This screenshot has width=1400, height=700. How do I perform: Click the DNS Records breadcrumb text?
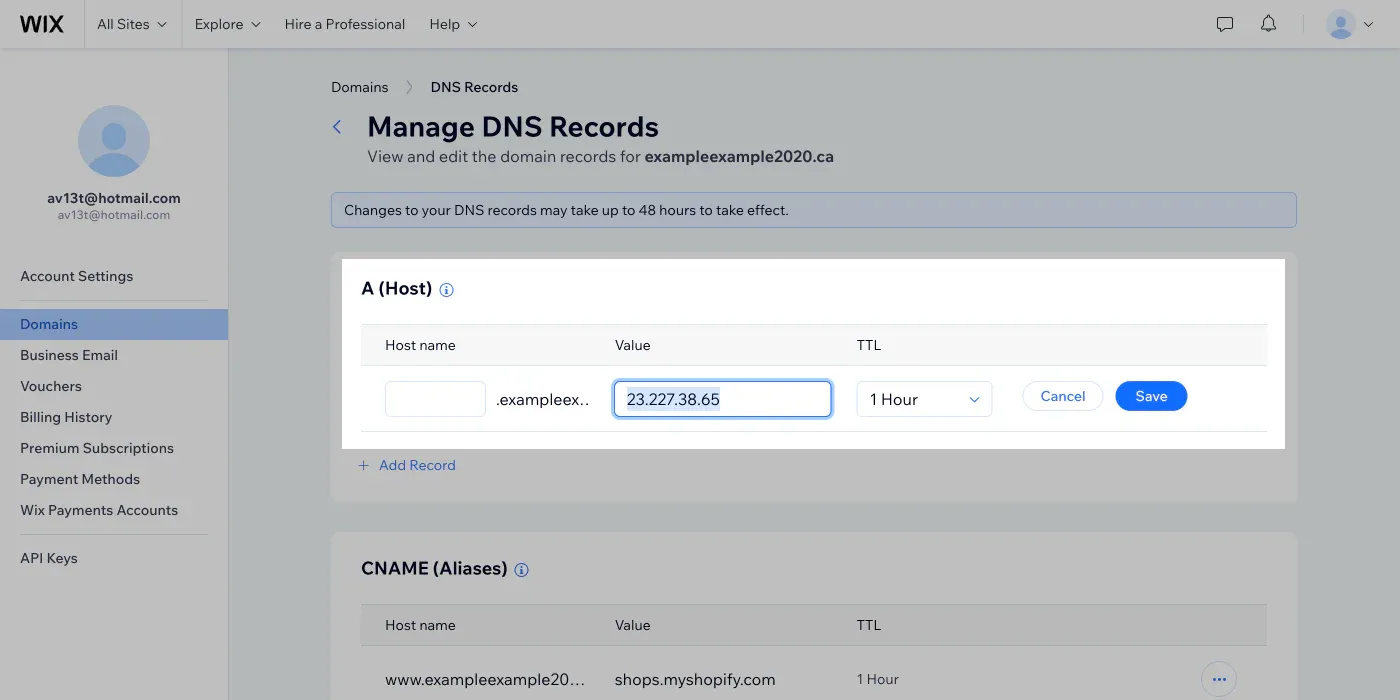coord(474,87)
